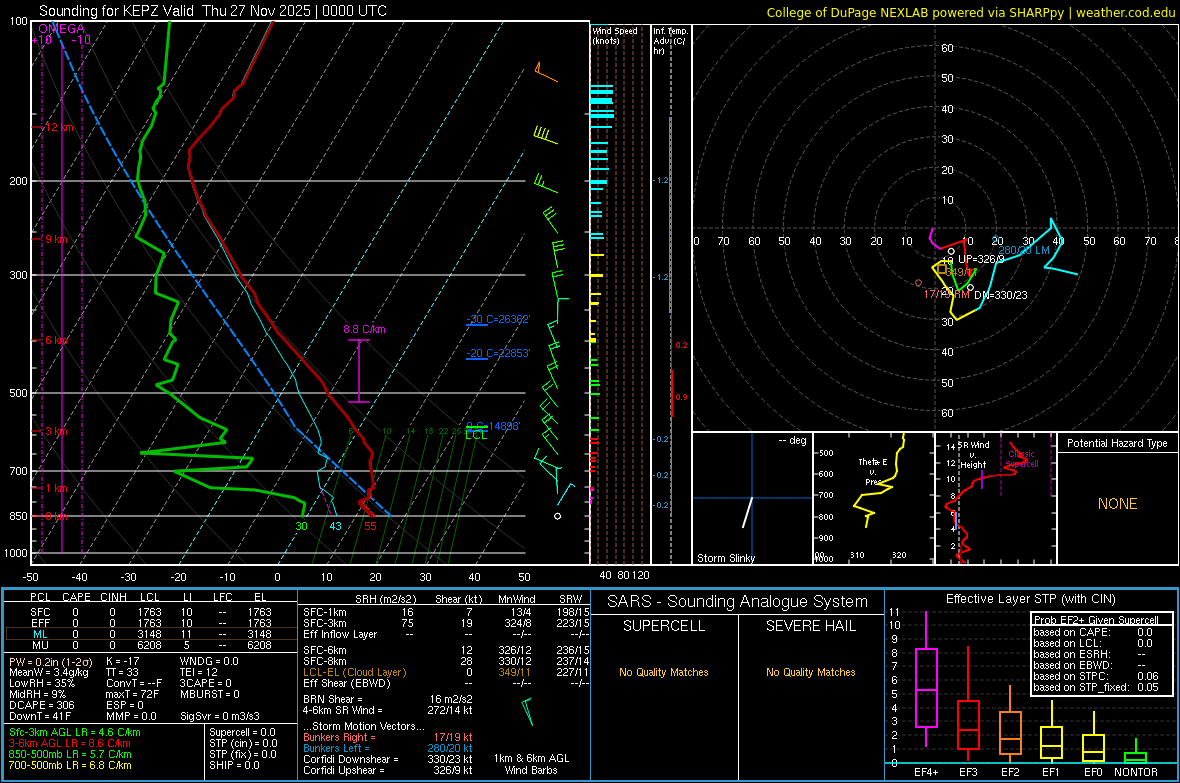Click the 8.8 C/km lapse rate label
The width and height of the screenshot is (1180, 783).
point(364,329)
